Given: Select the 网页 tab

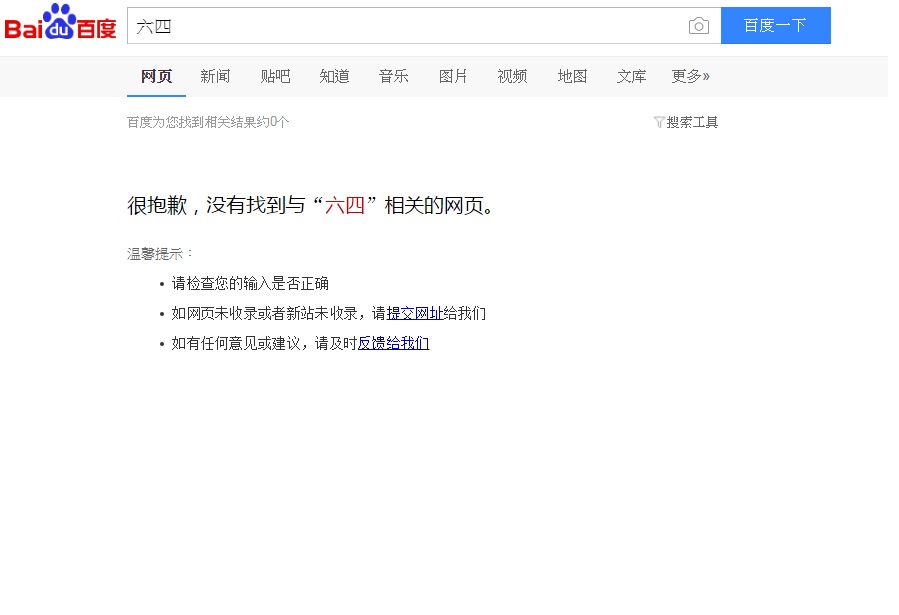Looking at the screenshot, I should coord(157,76).
